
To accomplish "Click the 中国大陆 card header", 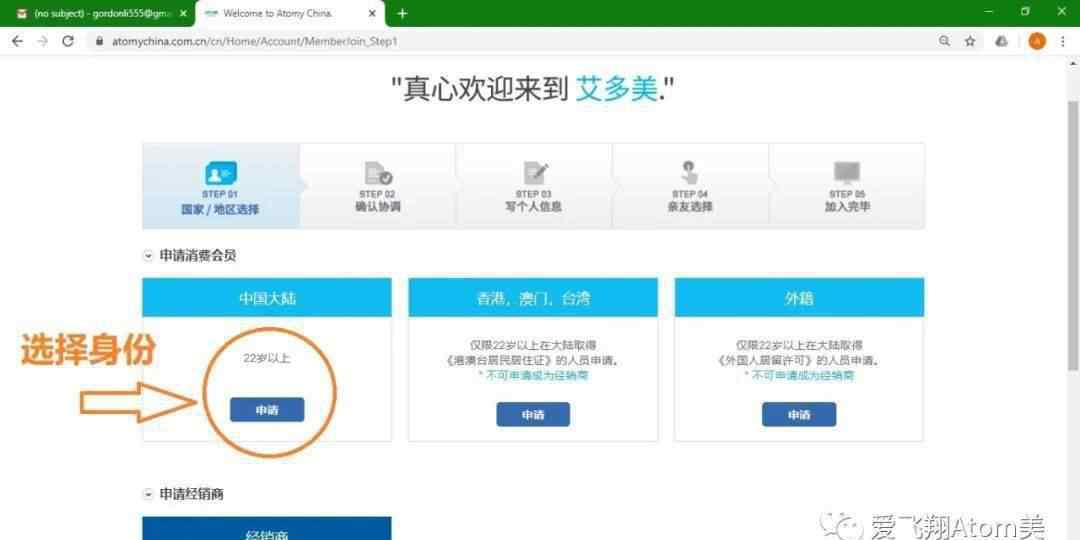I will (x=267, y=298).
